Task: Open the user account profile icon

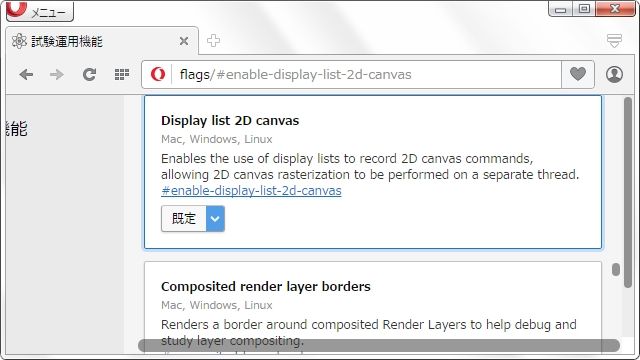Action: click(x=614, y=75)
